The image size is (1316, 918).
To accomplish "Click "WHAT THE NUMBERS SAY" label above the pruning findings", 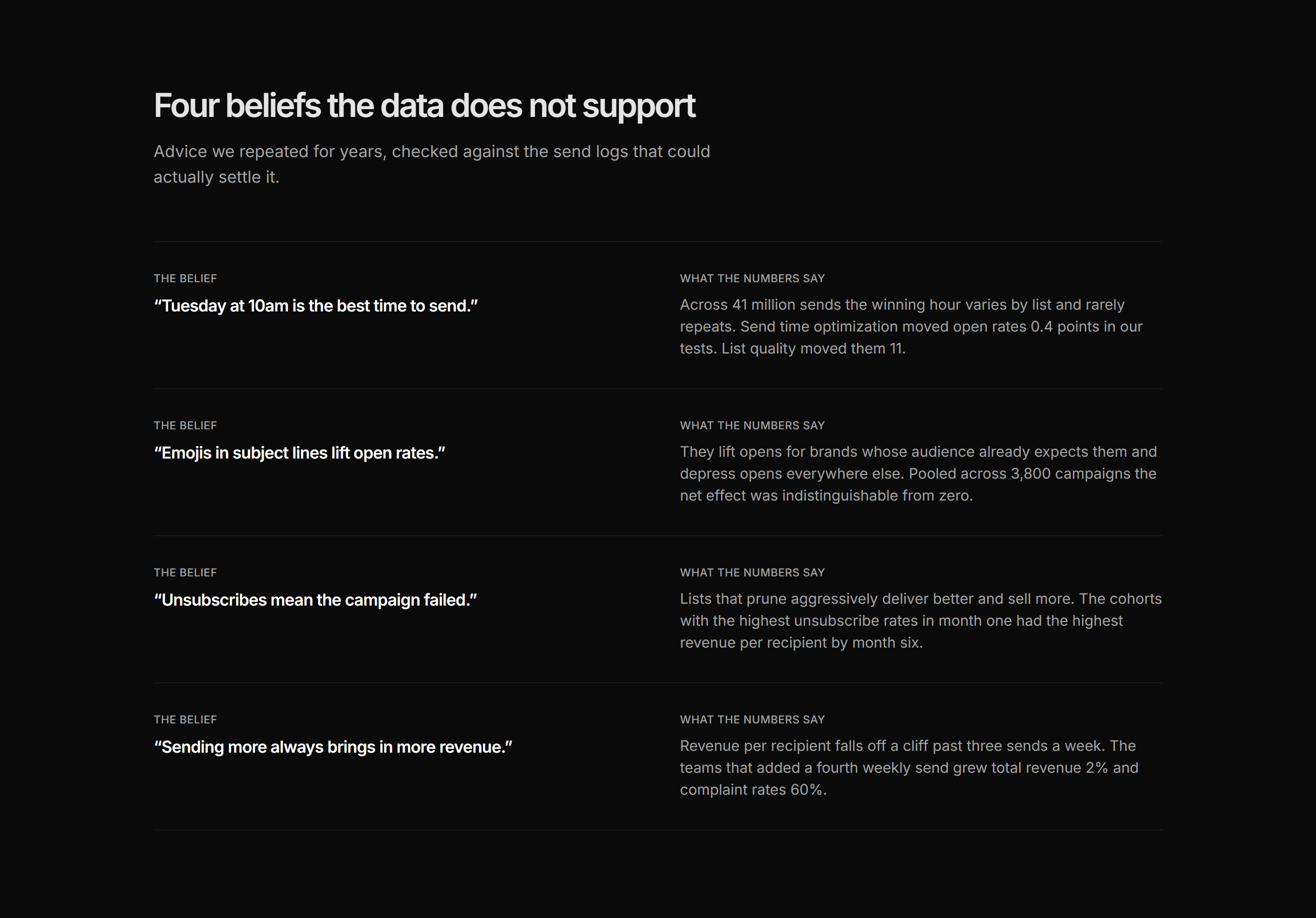I will pyautogui.click(x=752, y=572).
